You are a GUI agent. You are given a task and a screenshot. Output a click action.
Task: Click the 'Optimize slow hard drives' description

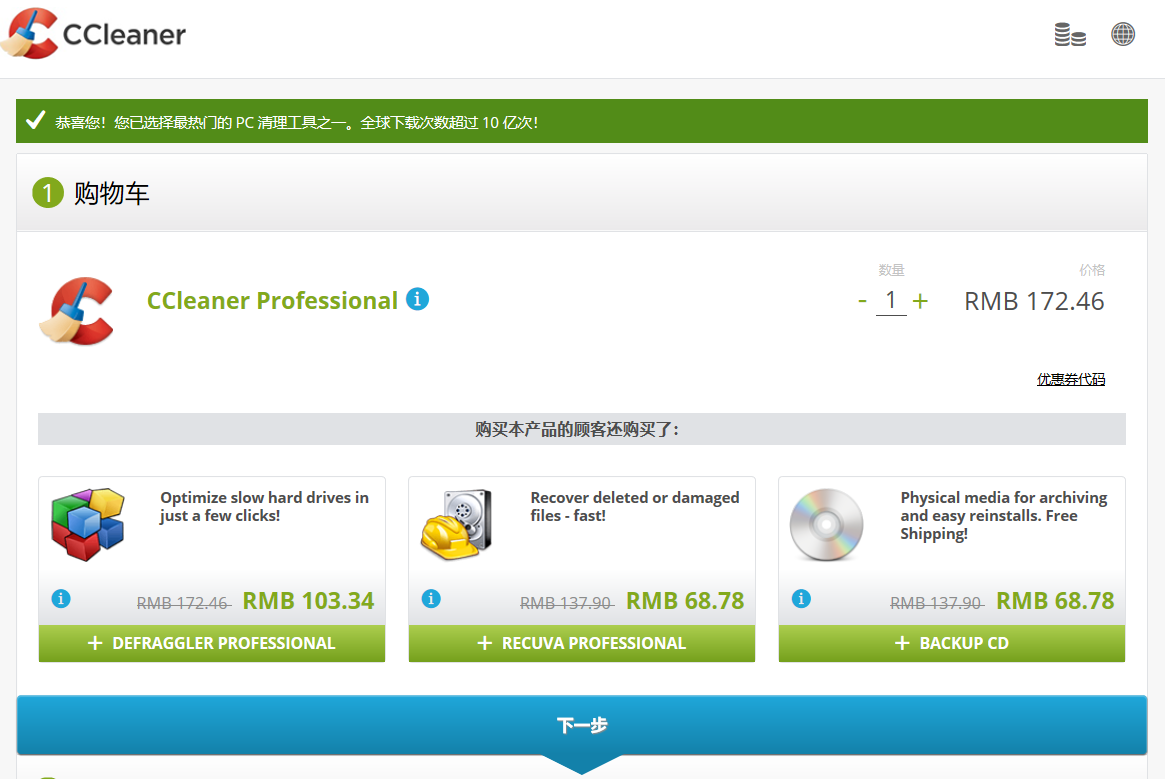pyautogui.click(x=264, y=506)
